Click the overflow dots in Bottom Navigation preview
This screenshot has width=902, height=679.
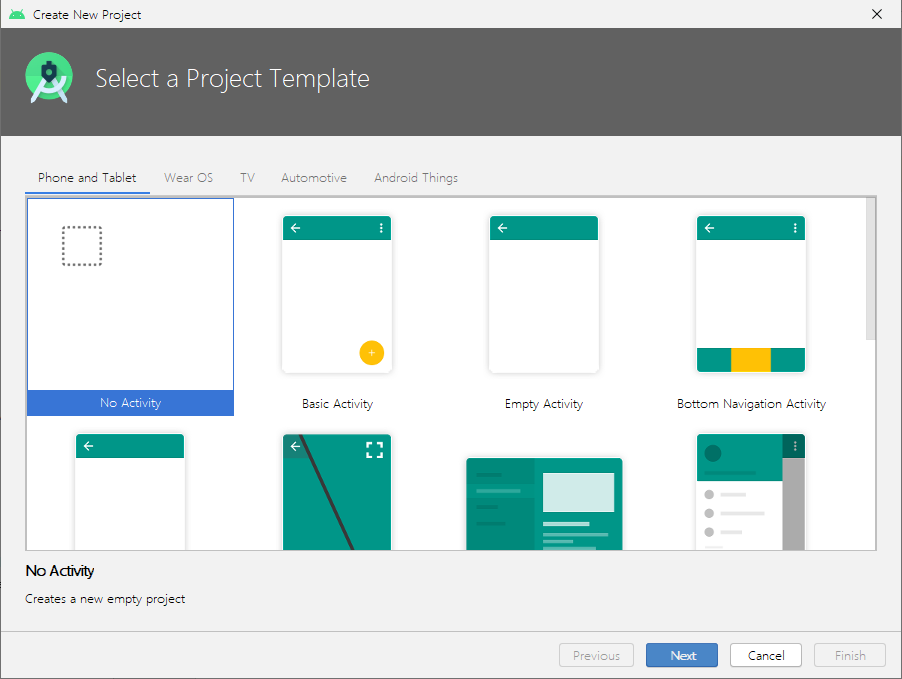point(795,228)
